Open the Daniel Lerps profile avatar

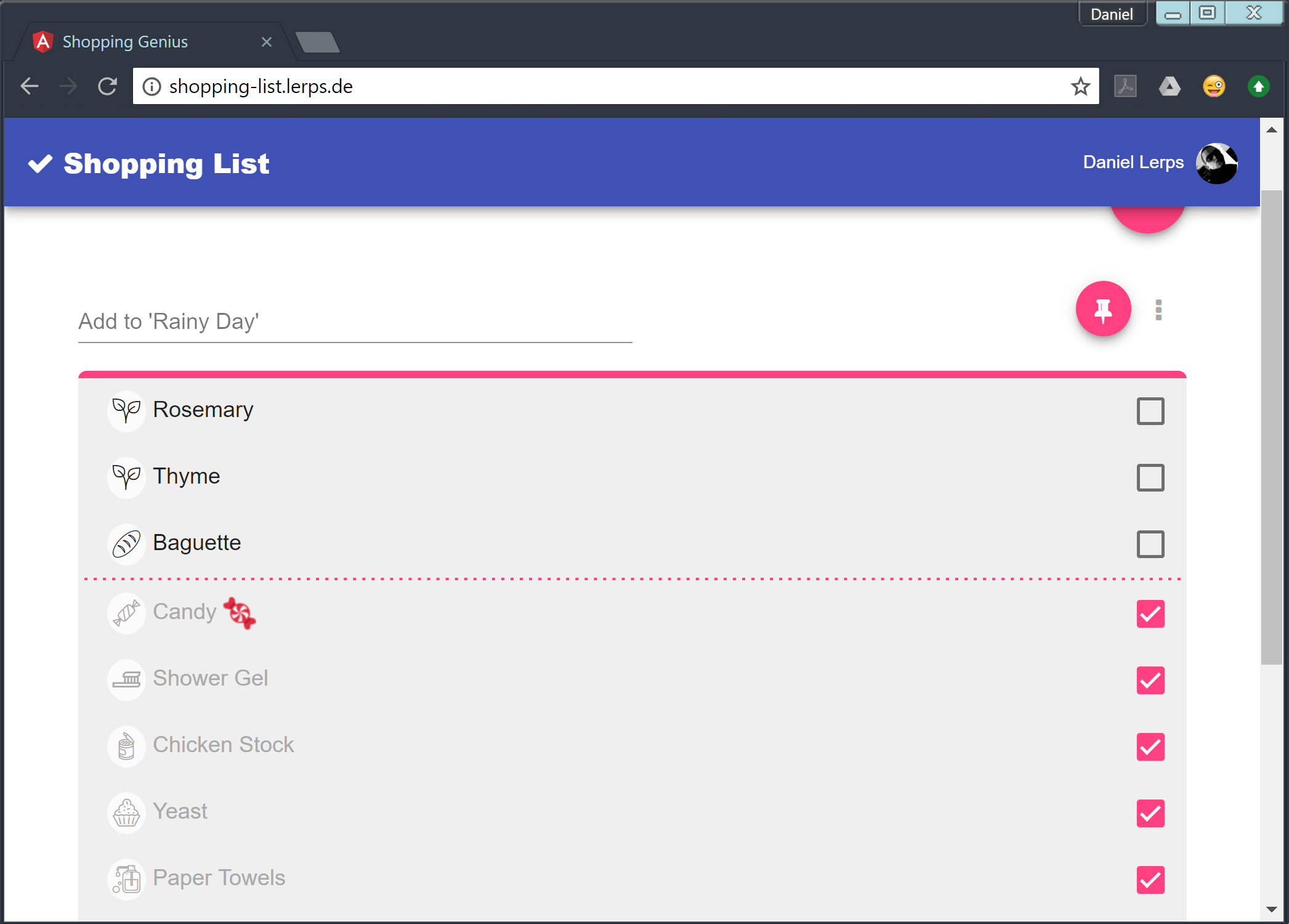(x=1216, y=163)
